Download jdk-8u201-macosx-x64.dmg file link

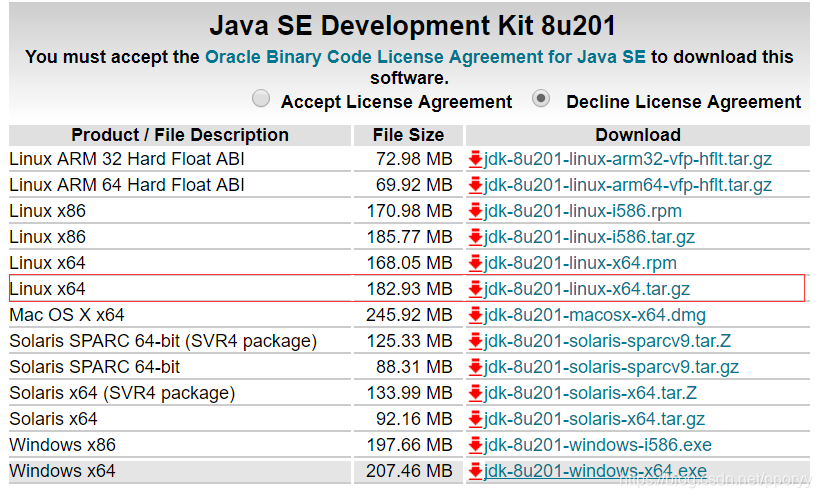click(x=594, y=315)
